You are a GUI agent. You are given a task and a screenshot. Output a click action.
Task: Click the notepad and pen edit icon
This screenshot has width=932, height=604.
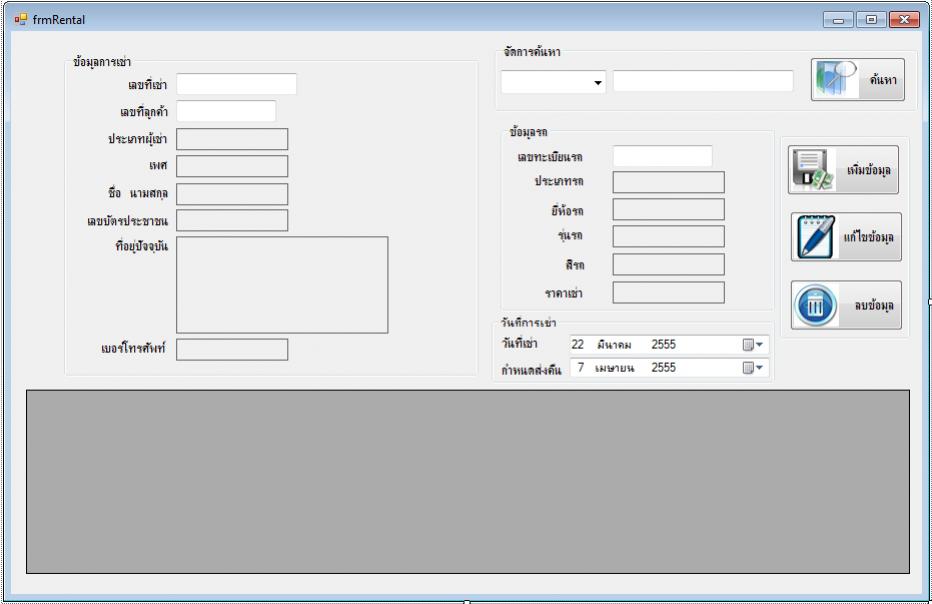pos(816,237)
